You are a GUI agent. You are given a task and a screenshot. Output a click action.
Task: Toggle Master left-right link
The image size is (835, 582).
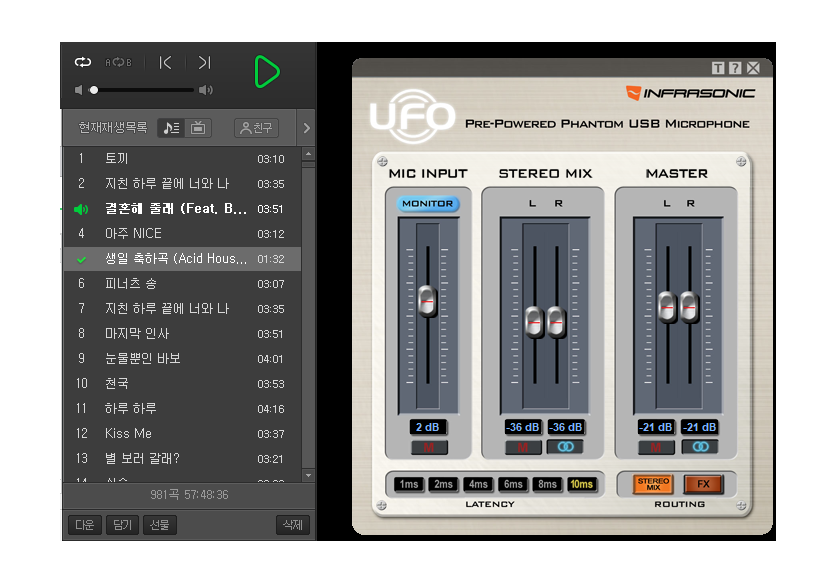click(700, 447)
